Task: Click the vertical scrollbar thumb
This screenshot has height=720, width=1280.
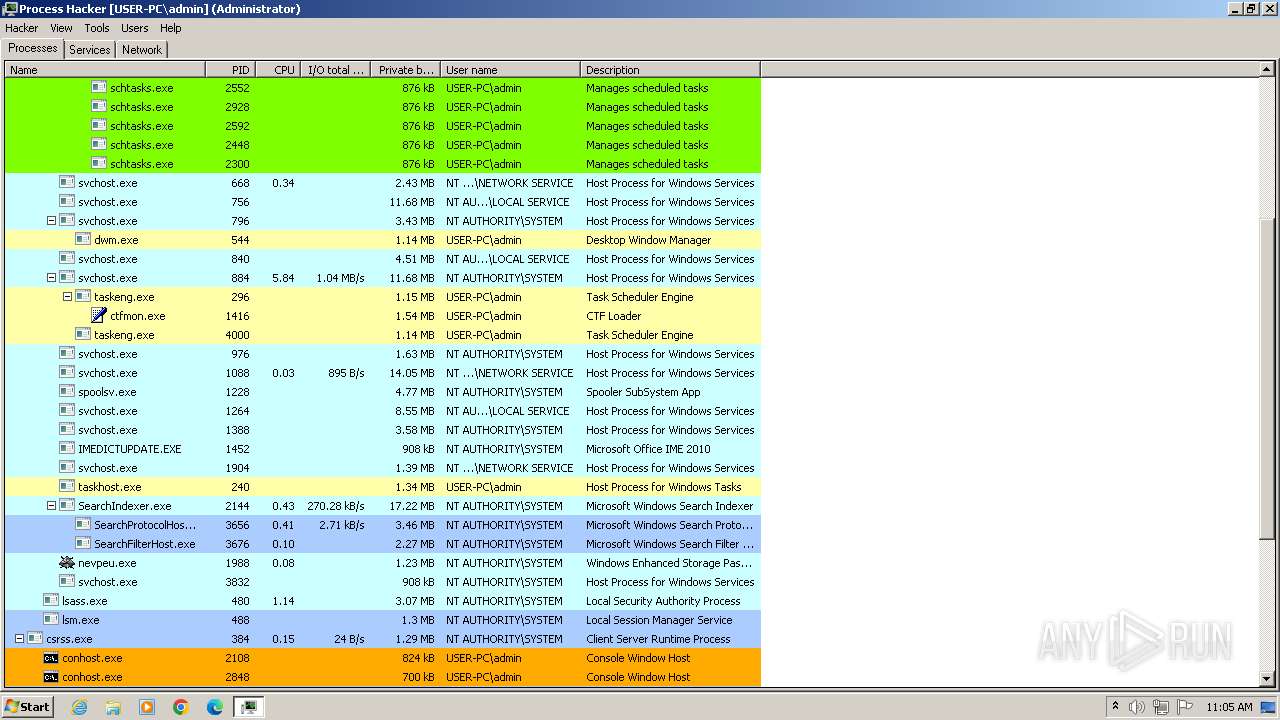Action: point(1267,380)
